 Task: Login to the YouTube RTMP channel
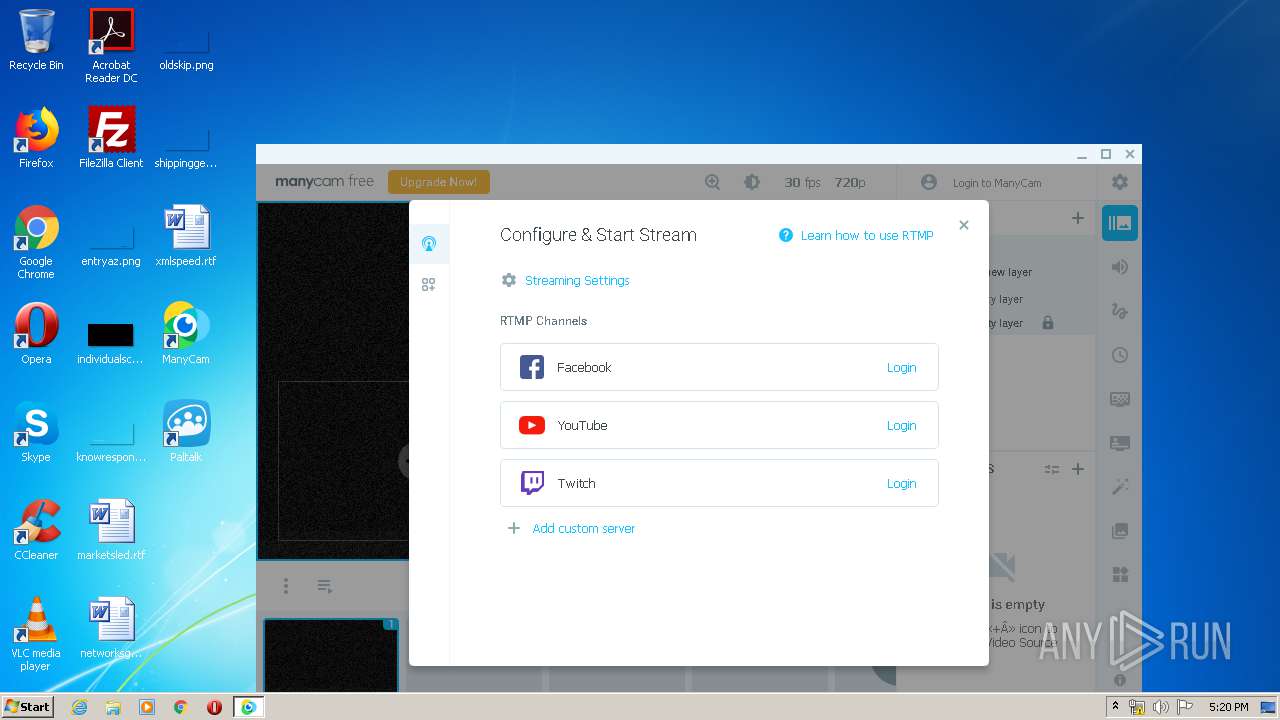coord(901,426)
